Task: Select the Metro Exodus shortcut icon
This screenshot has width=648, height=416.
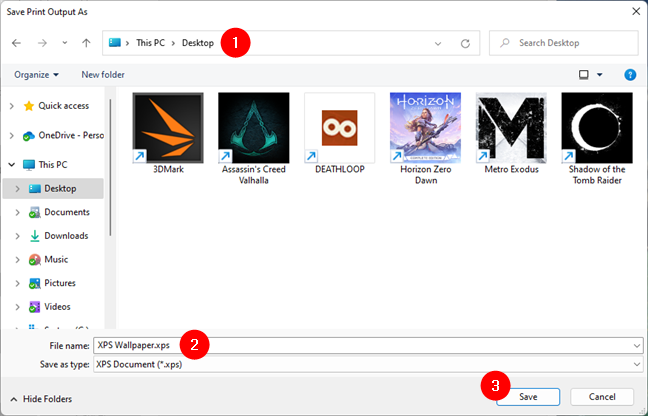Action: [511, 128]
